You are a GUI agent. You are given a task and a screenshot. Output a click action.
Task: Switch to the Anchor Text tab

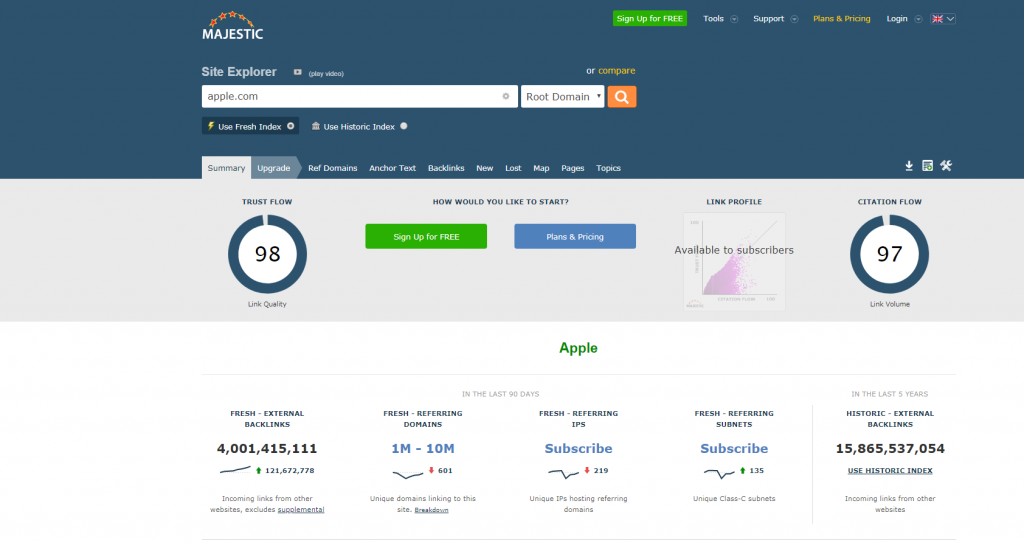(392, 168)
